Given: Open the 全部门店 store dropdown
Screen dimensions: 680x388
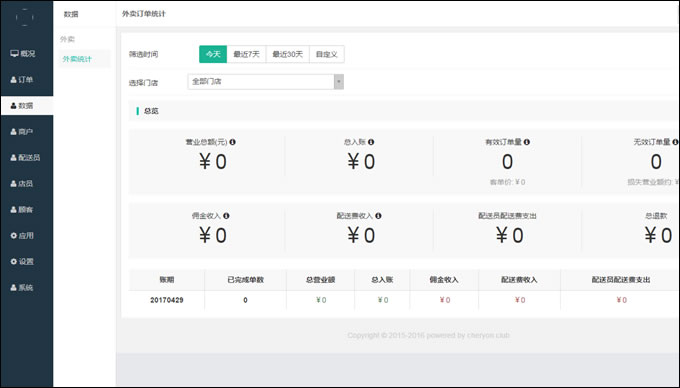Looking at the screenshot, I should click(265, 82).
